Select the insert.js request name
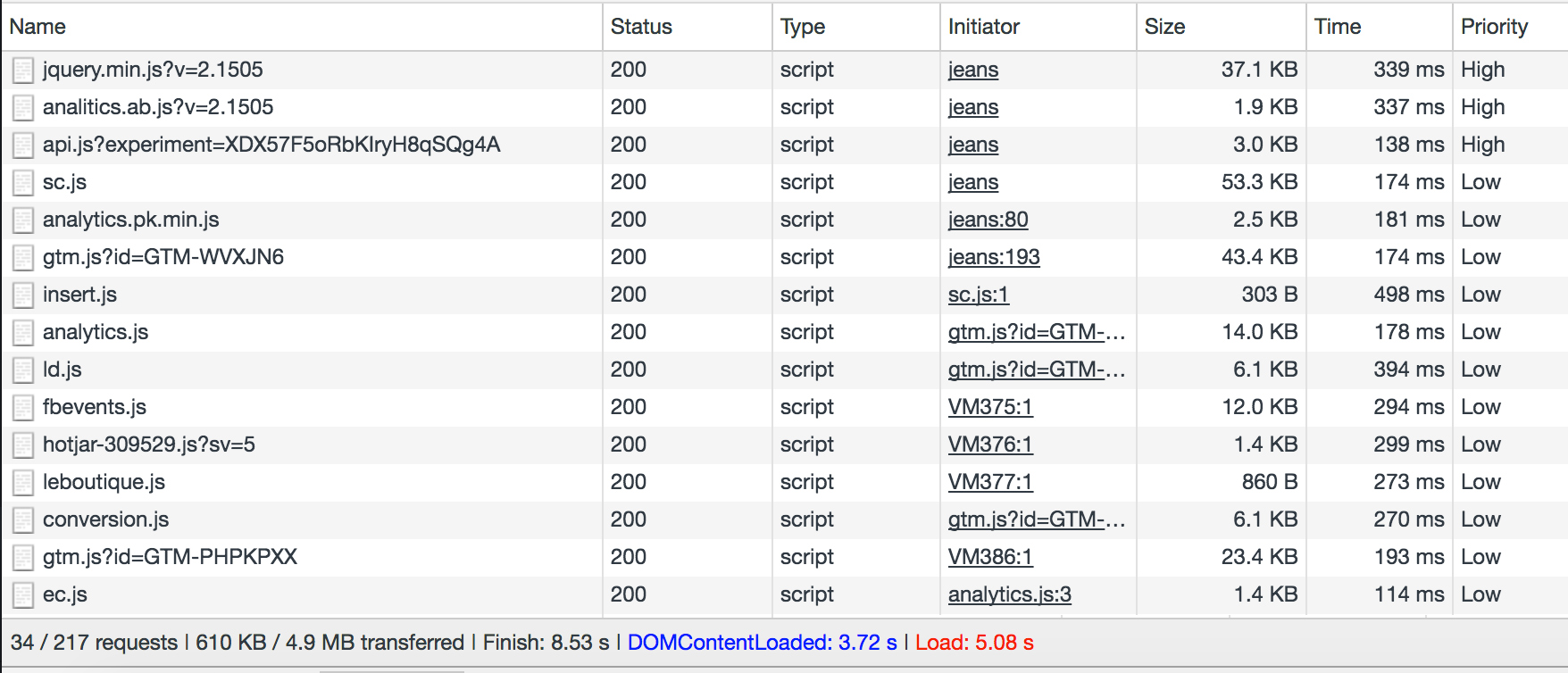 pos(79,295)
